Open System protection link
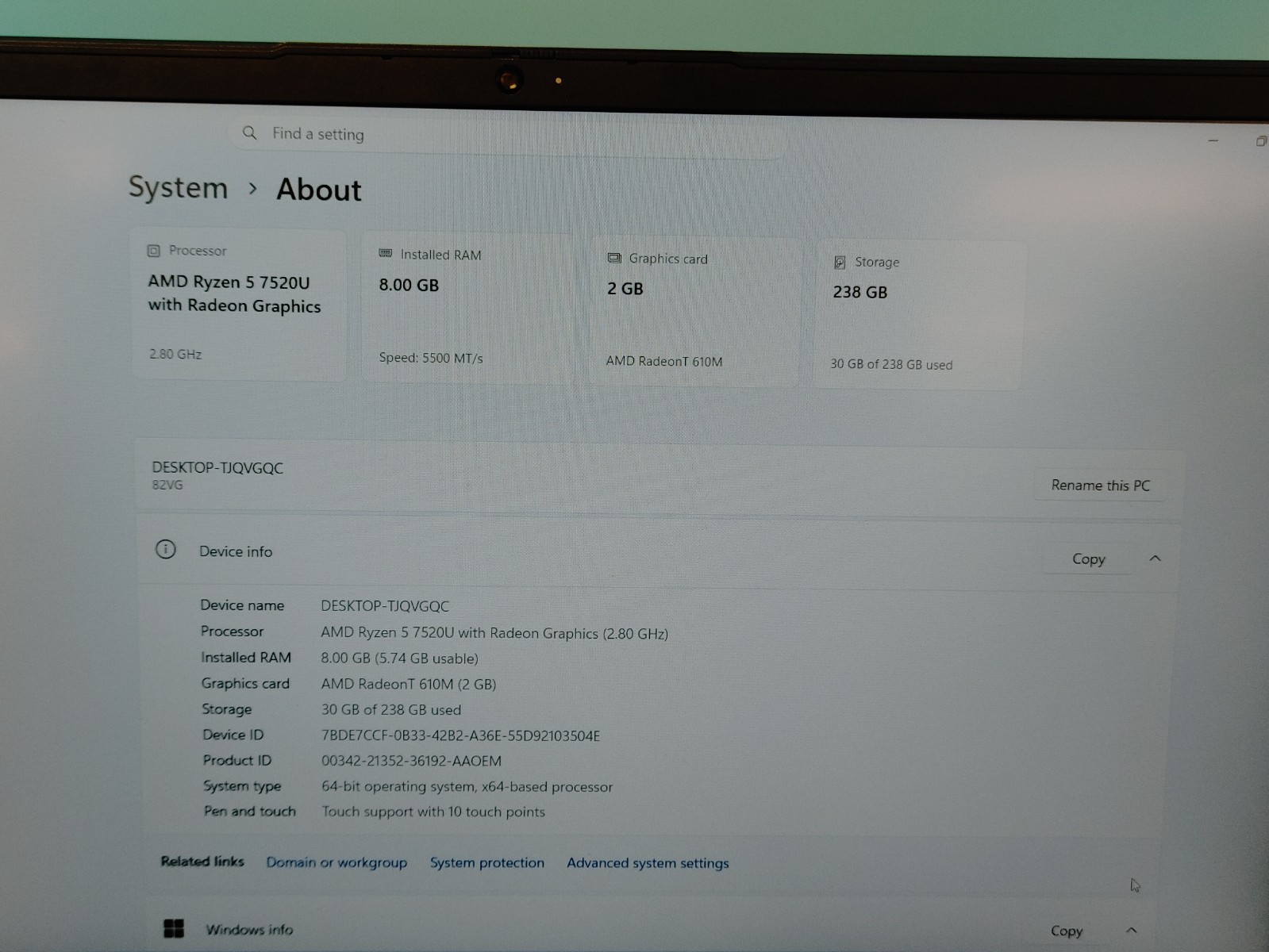Viewport: 1269px width, 952px height. tap(487, 863)
